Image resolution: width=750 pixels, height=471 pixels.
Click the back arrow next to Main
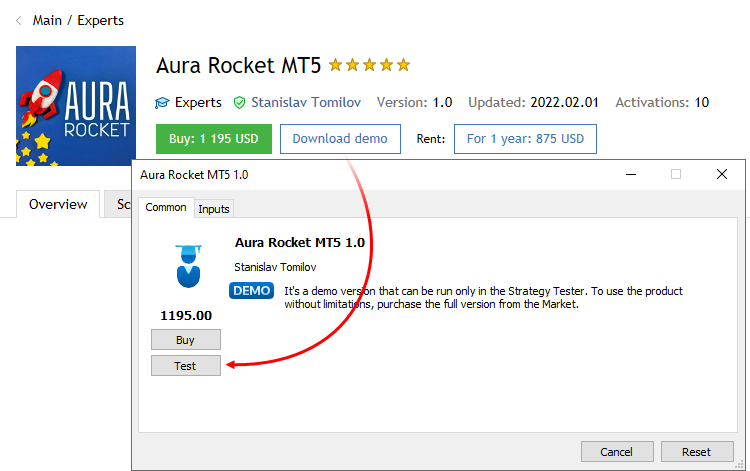pyautogui.click(x=19, y=21)
